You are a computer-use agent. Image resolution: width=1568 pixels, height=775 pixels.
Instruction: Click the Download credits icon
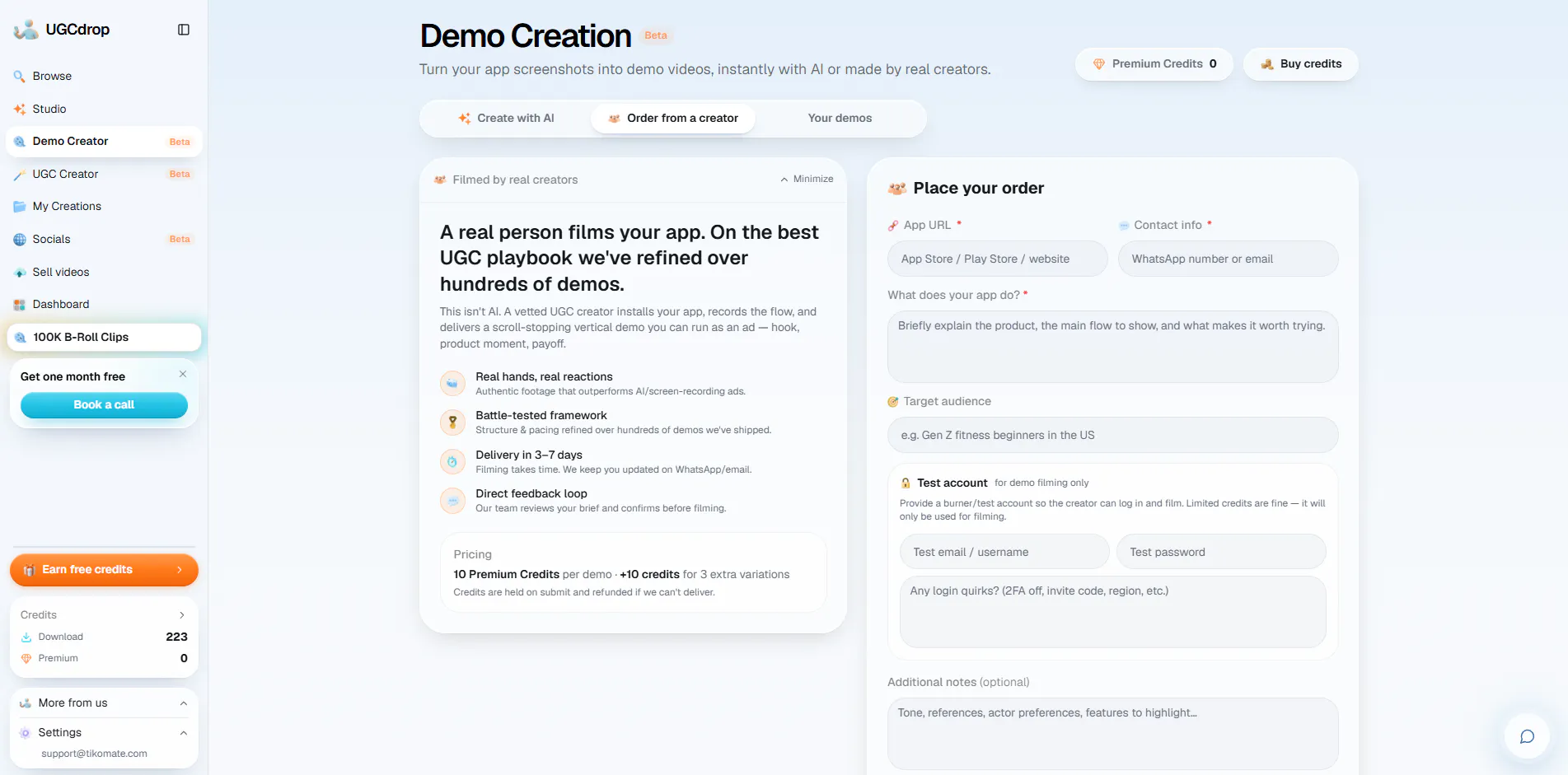[26, 637]
